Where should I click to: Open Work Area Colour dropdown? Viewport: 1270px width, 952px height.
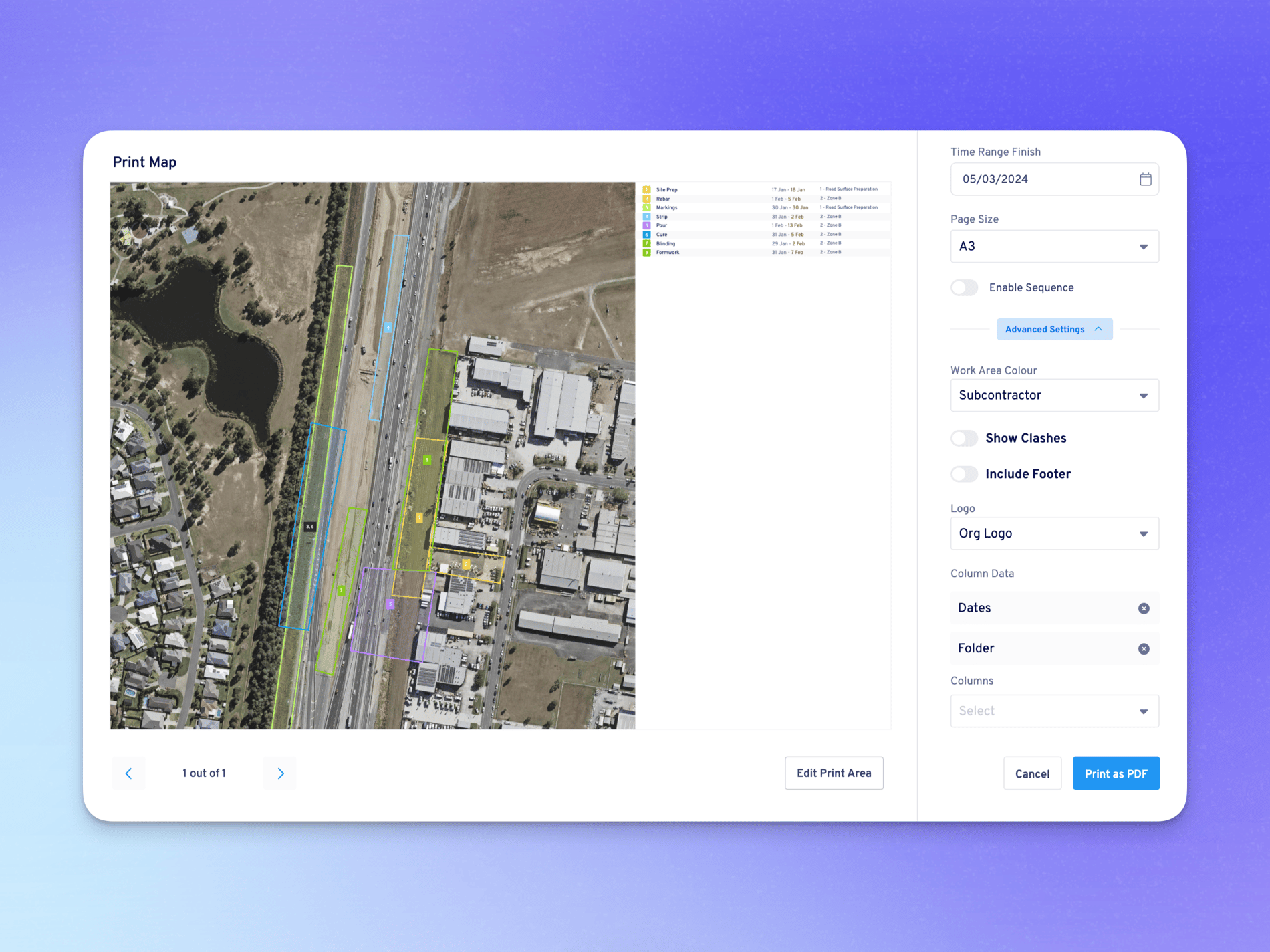point(1054,396)
